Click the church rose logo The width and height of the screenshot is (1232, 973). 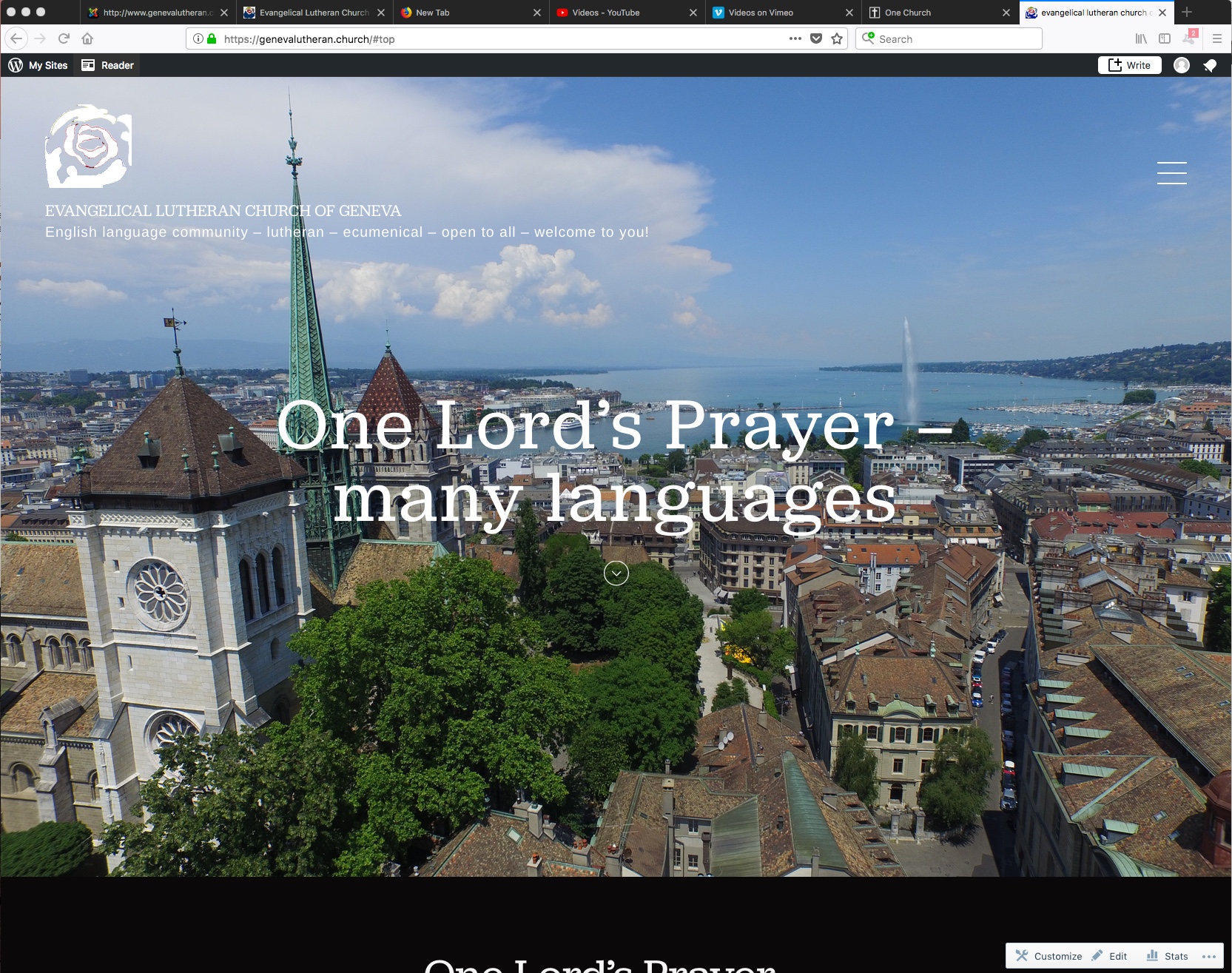(x=89, y=147)
